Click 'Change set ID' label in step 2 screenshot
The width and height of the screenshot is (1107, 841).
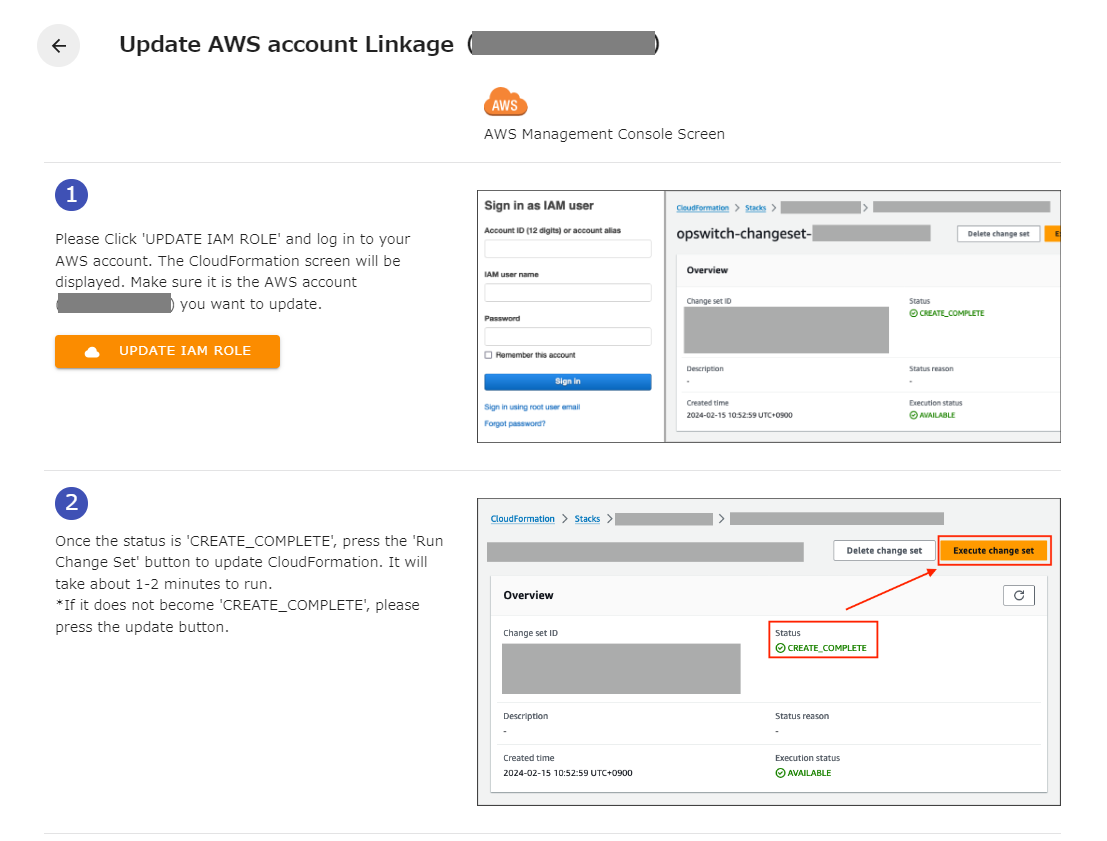[x=530, y=633]
